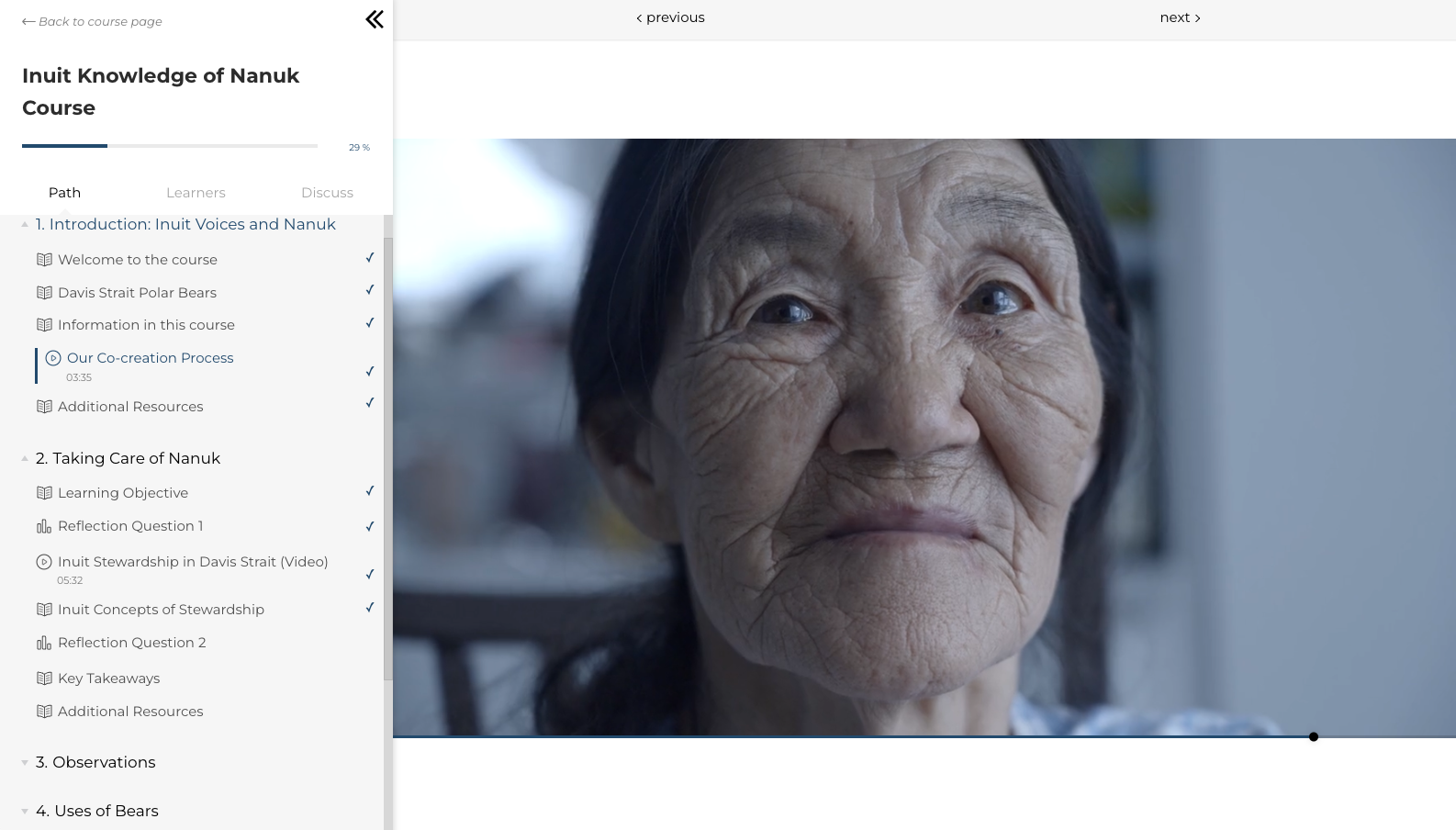The height and width of the screenshot is (830, 1456).
Task: Click the play icon beside Inuit Stewardship video
Action: (x=44, y=562)
